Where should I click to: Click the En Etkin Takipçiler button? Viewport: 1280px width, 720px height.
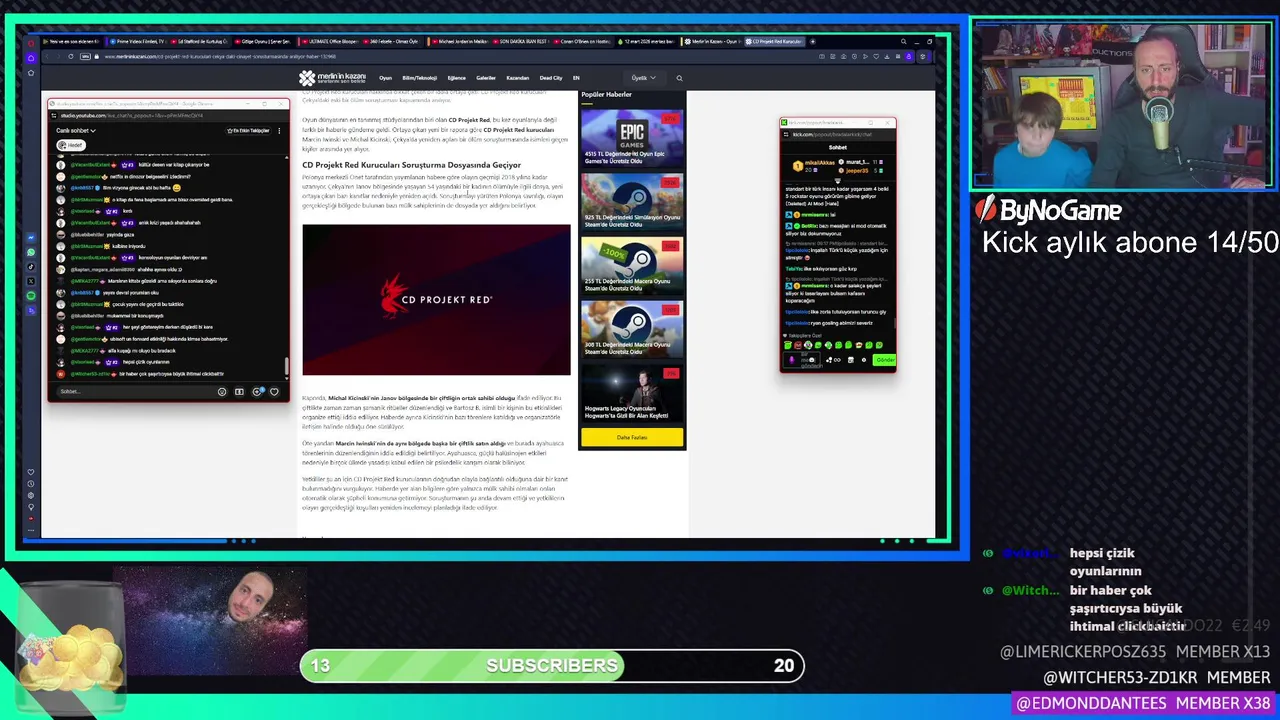coord(248,131)
